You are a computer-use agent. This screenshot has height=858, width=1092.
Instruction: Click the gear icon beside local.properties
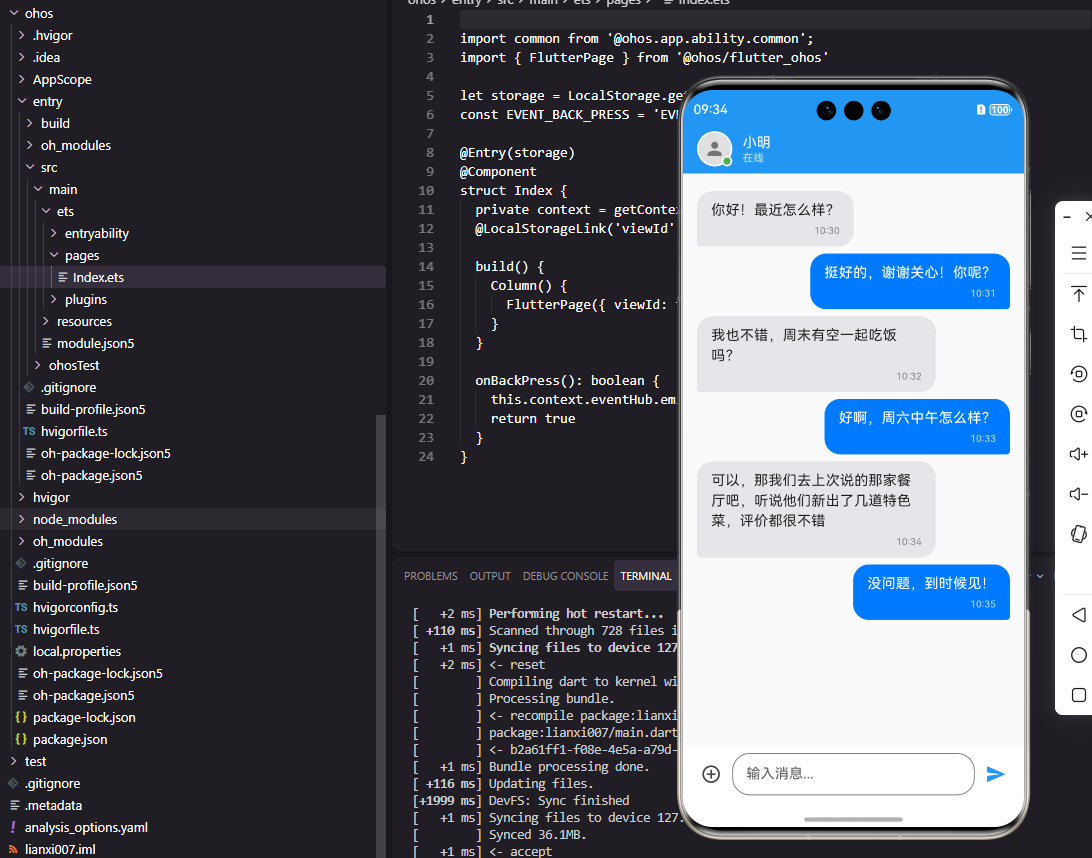[x=21, y=651]
